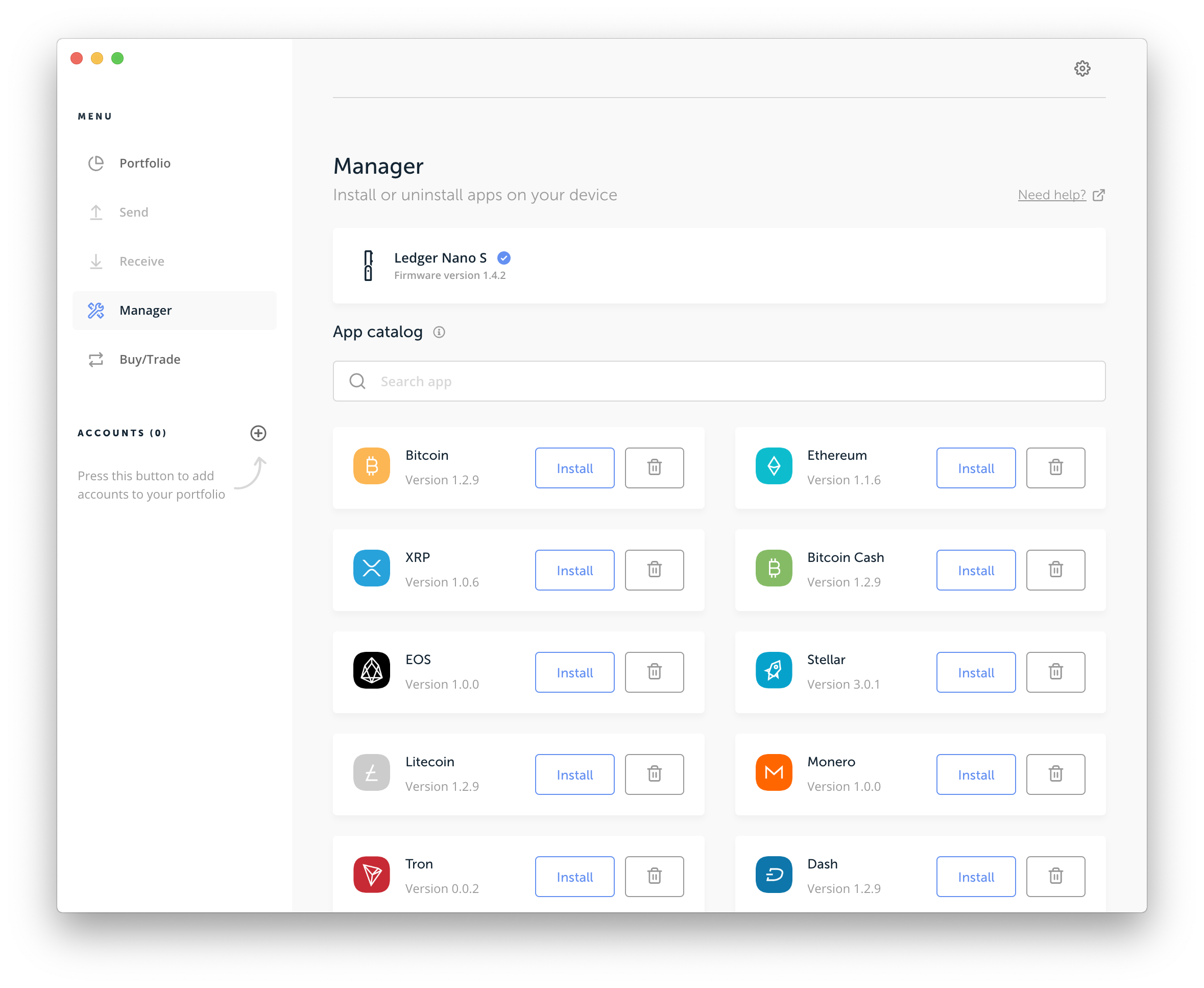Screen dimensions: 1204x988
Task: Click the Firmware version 1.4.2 text
Action: tap(449, 275)
